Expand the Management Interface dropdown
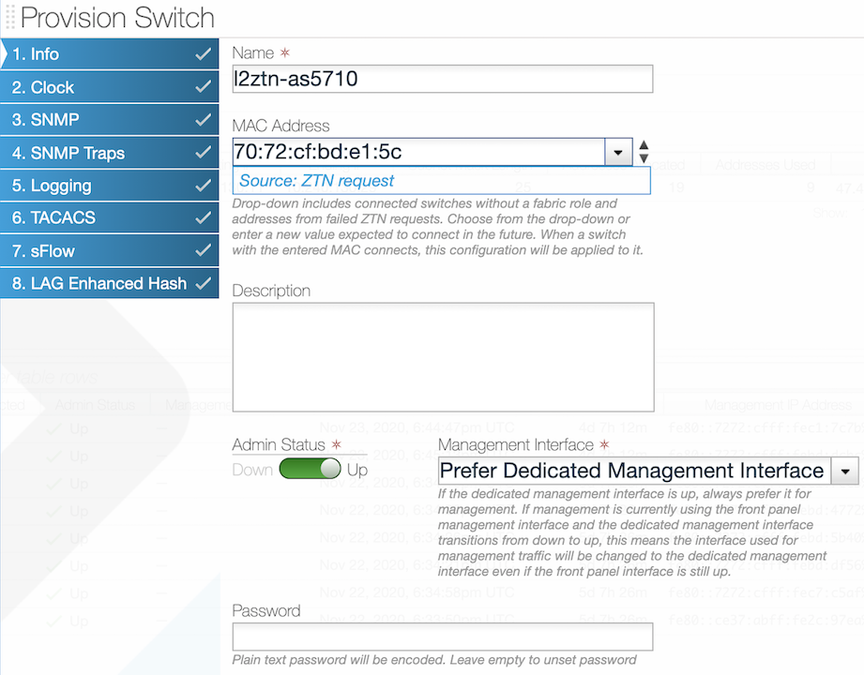The image size is (864, 675). point(845,471)
